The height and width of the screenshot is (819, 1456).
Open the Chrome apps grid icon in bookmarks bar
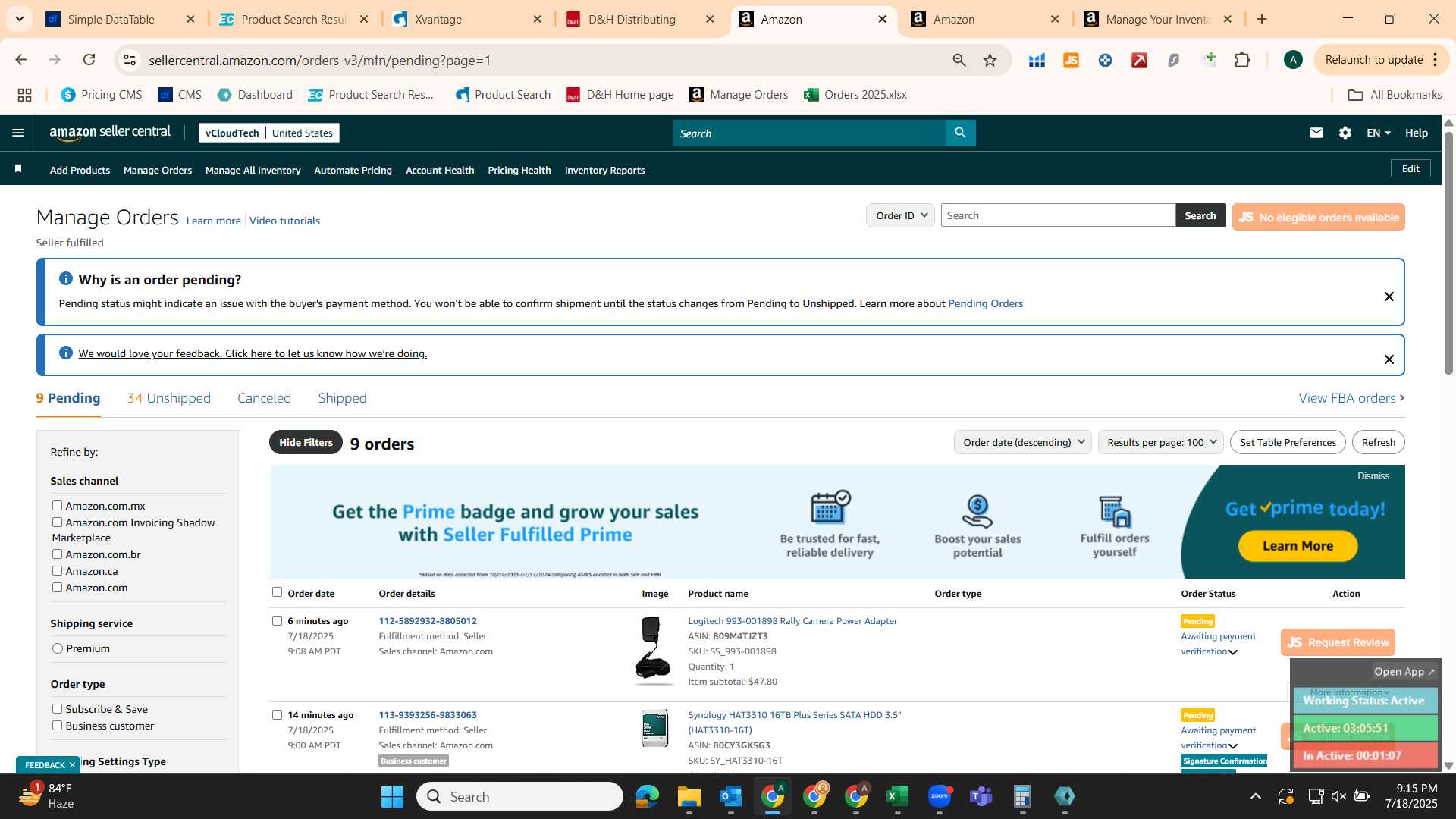click(24, 95)
